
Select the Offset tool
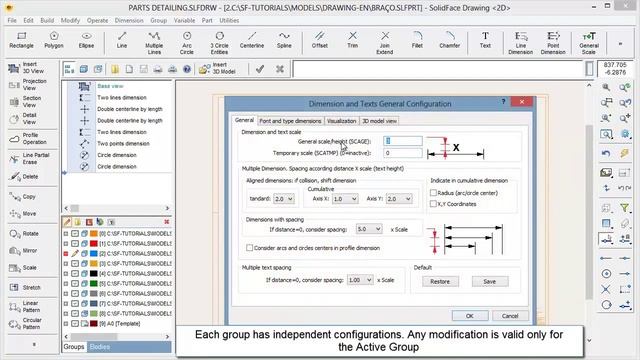tap(320, 40)
